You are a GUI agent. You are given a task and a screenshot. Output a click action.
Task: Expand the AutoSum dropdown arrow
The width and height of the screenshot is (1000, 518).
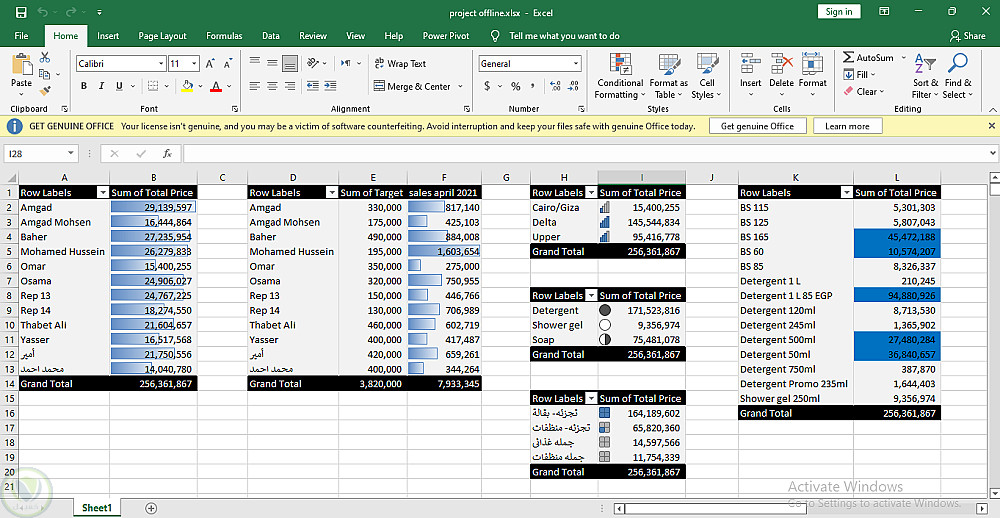[x=903, y=58]
